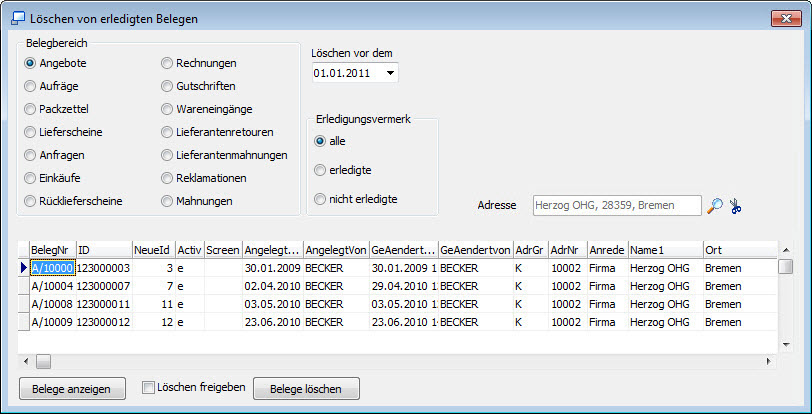Select the Rechnungen radio button
812x414 pixels.
169,63
